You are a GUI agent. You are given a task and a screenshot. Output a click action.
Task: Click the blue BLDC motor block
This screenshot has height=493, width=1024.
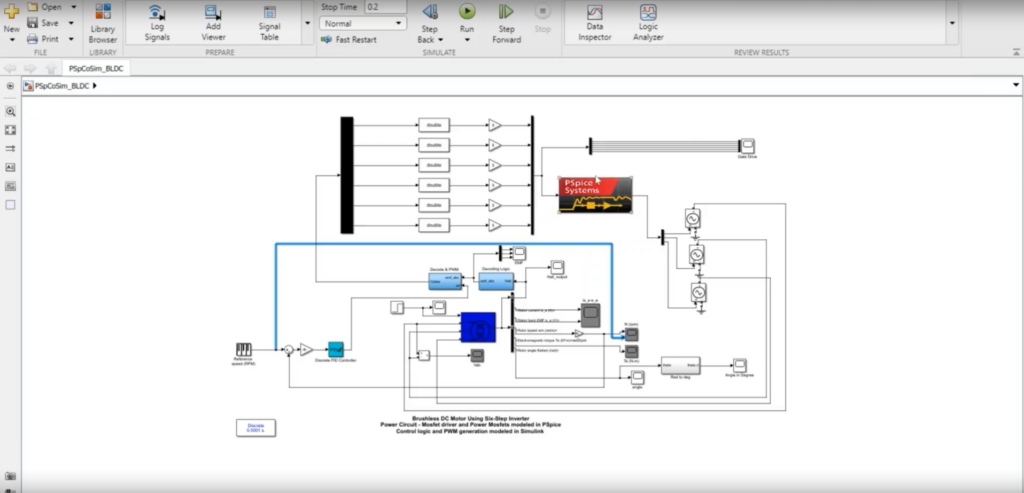[x=478, y=327]
